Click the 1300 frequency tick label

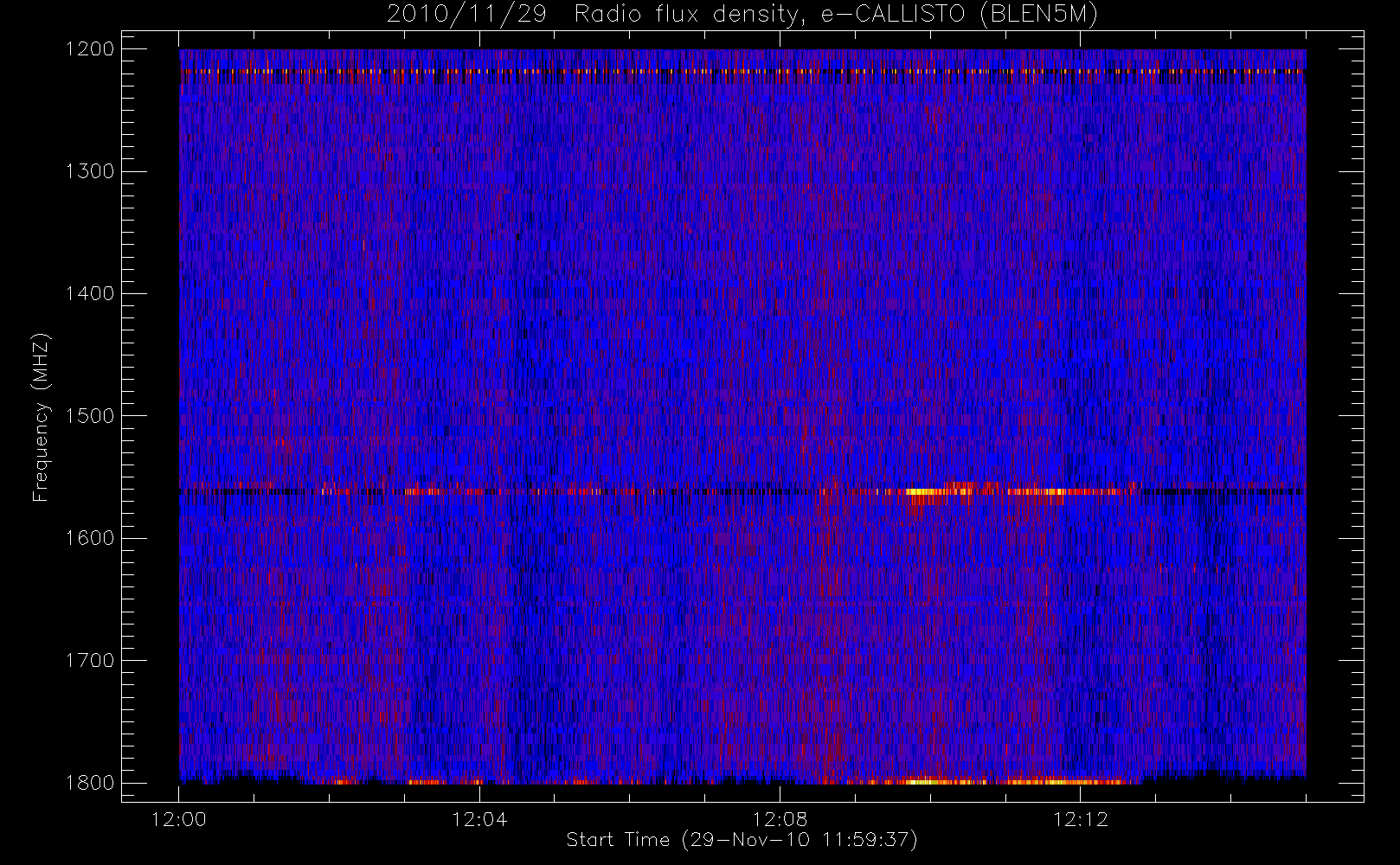click(x=90, y=171)
